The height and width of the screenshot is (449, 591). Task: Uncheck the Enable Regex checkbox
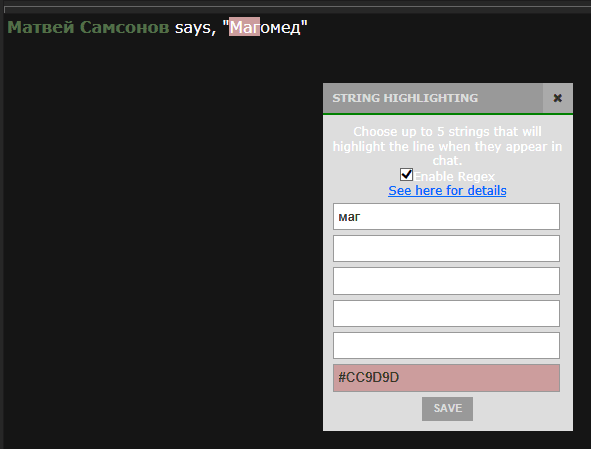406,175
